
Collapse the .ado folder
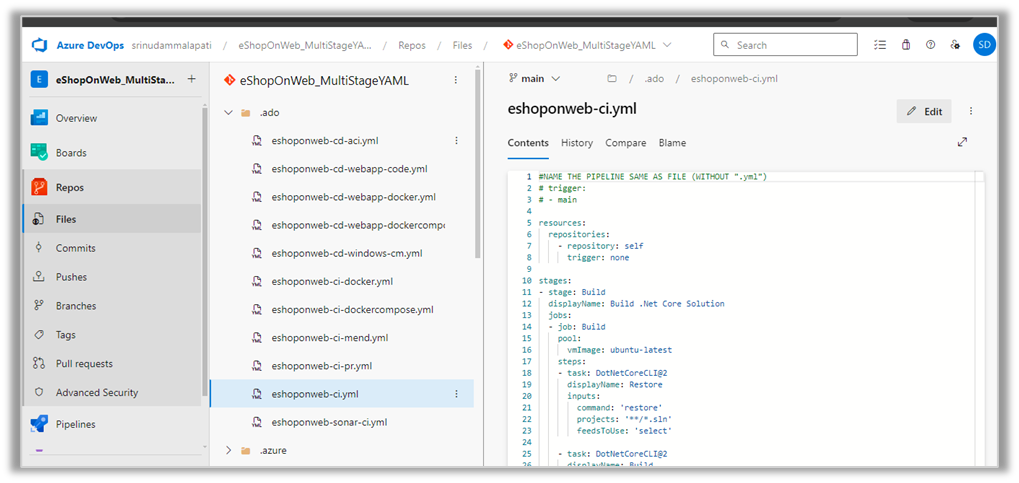tap(228, 112)
